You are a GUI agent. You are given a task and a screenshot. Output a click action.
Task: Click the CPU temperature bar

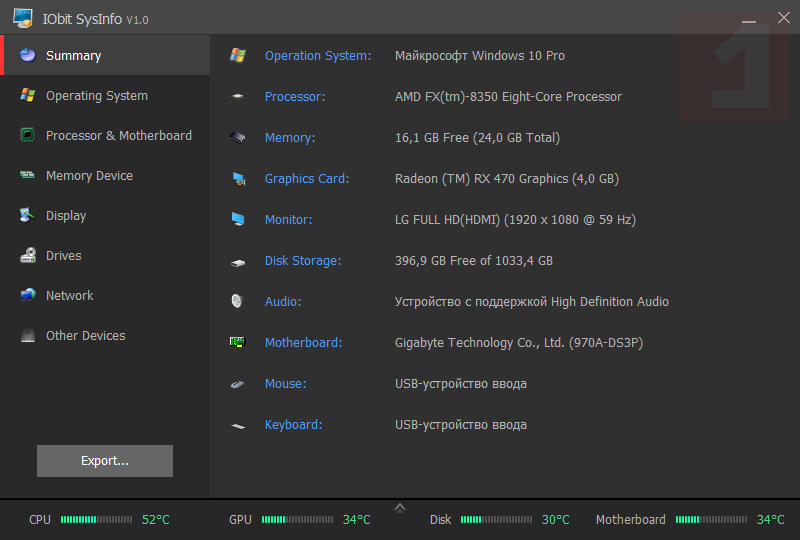pos(96,520)
